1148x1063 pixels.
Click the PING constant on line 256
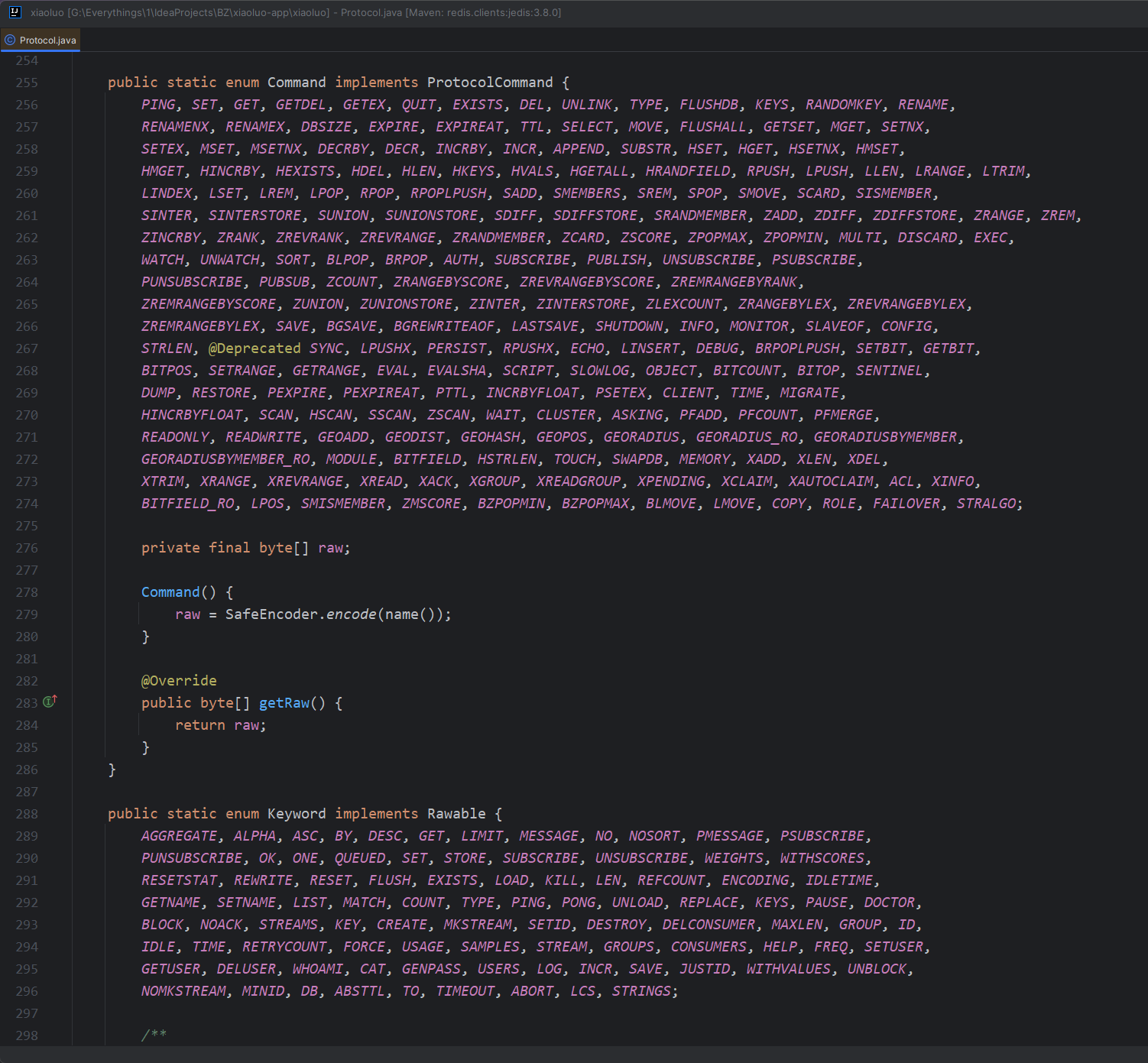tap(158, 105)
